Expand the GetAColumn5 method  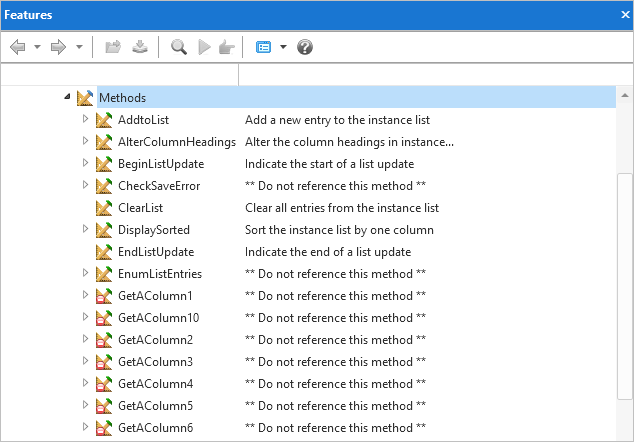(85, 404)
